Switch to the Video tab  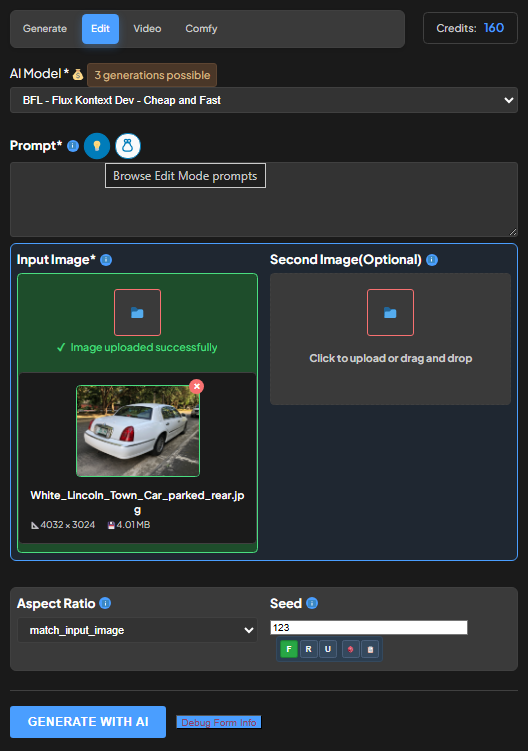pyautogui.click(x=147, y=29)
